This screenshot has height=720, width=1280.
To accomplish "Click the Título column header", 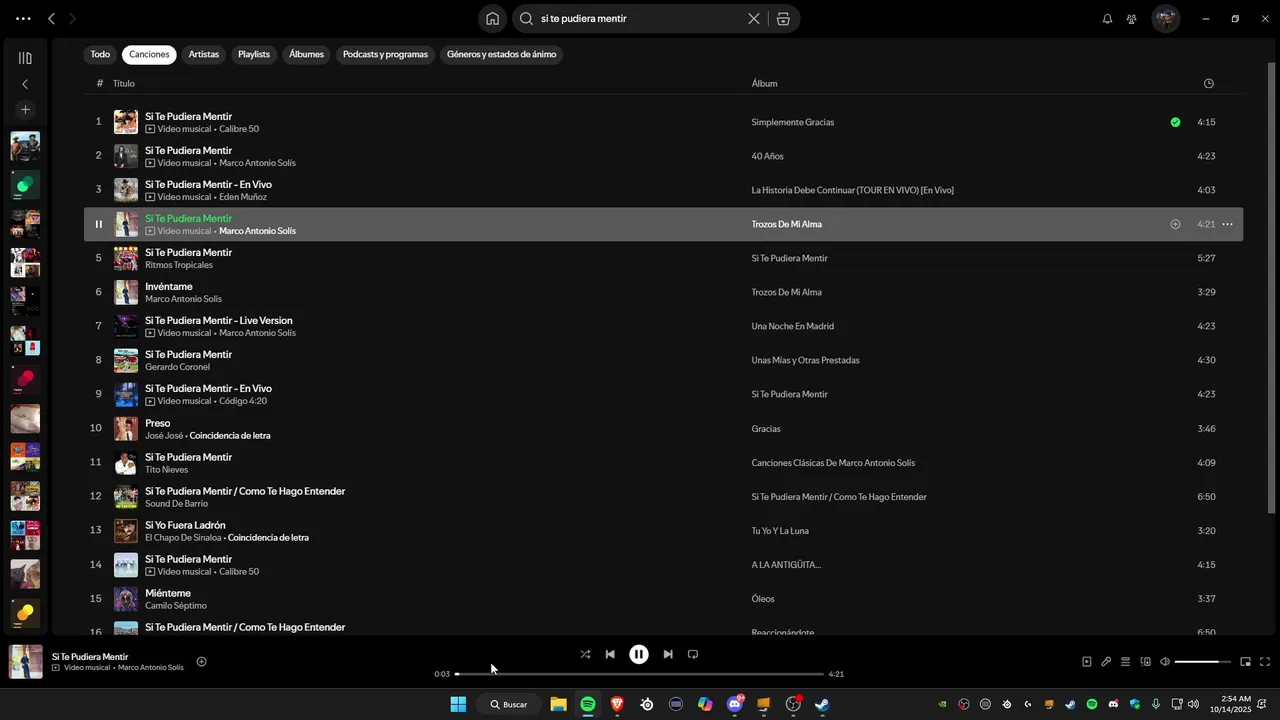I will 123,83.
